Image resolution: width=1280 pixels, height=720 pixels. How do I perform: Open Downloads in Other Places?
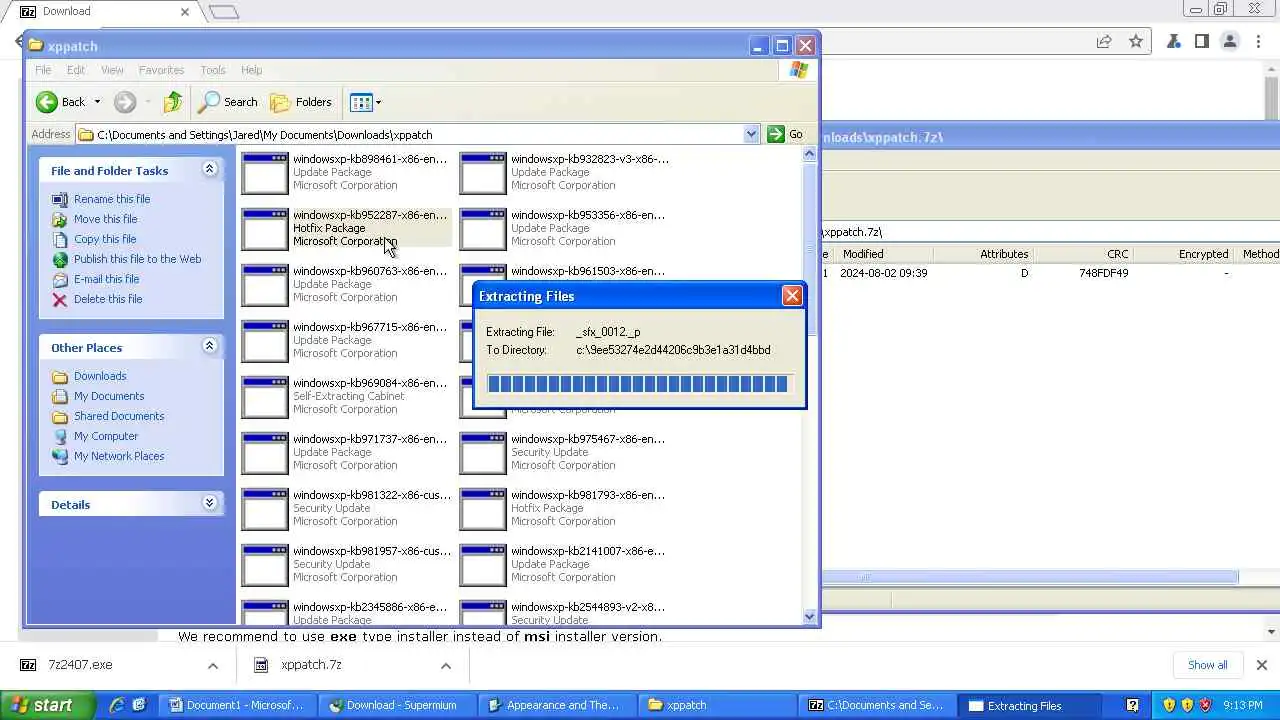point(100,376)
